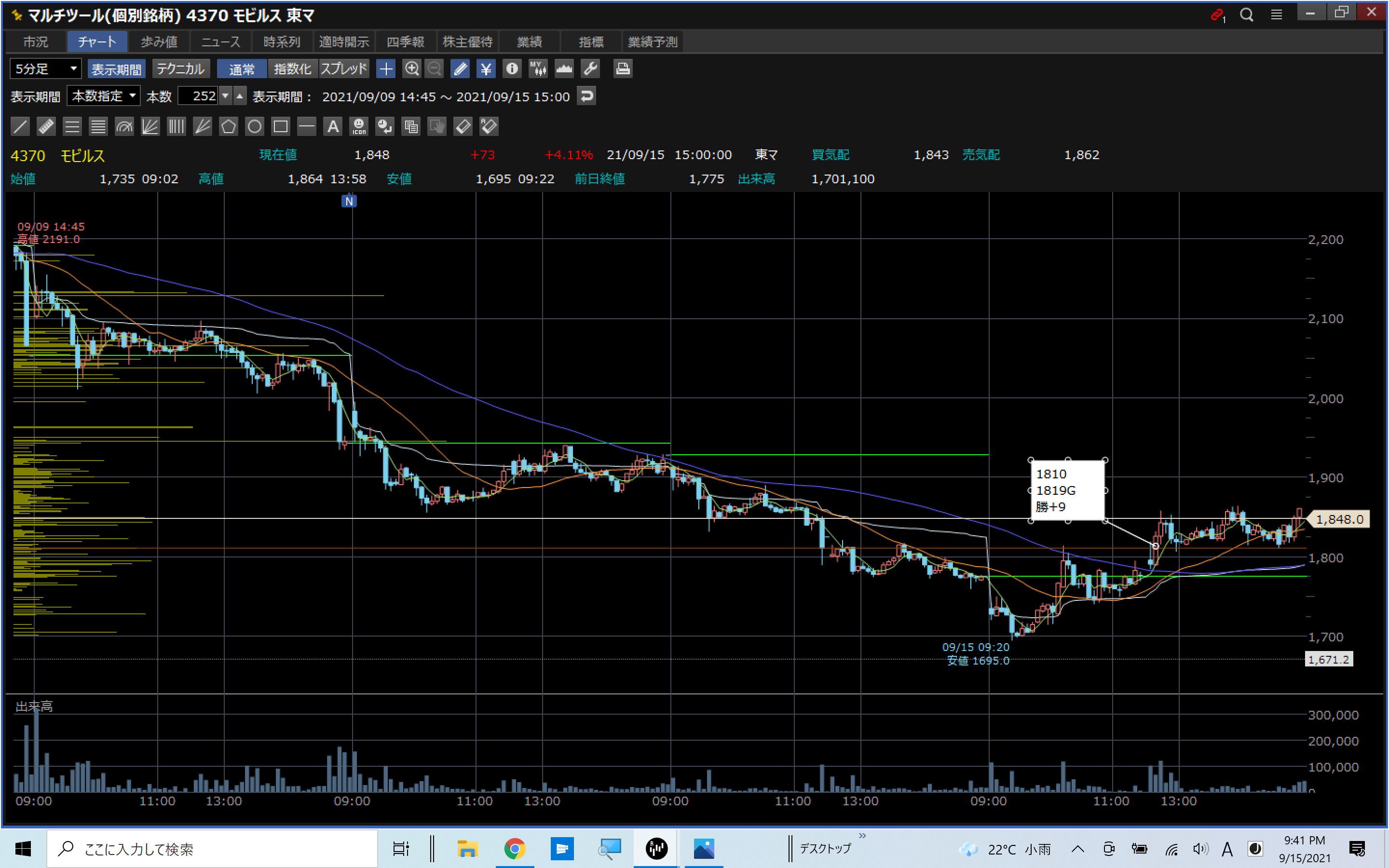
Task: Open the 本数指定 period type dropdown
Action: [104, 96]
